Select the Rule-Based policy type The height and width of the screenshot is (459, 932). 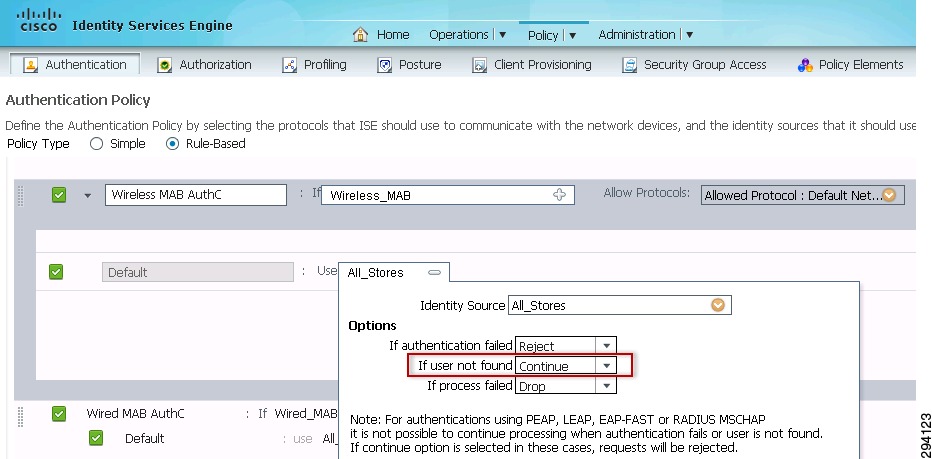(172, 144)
